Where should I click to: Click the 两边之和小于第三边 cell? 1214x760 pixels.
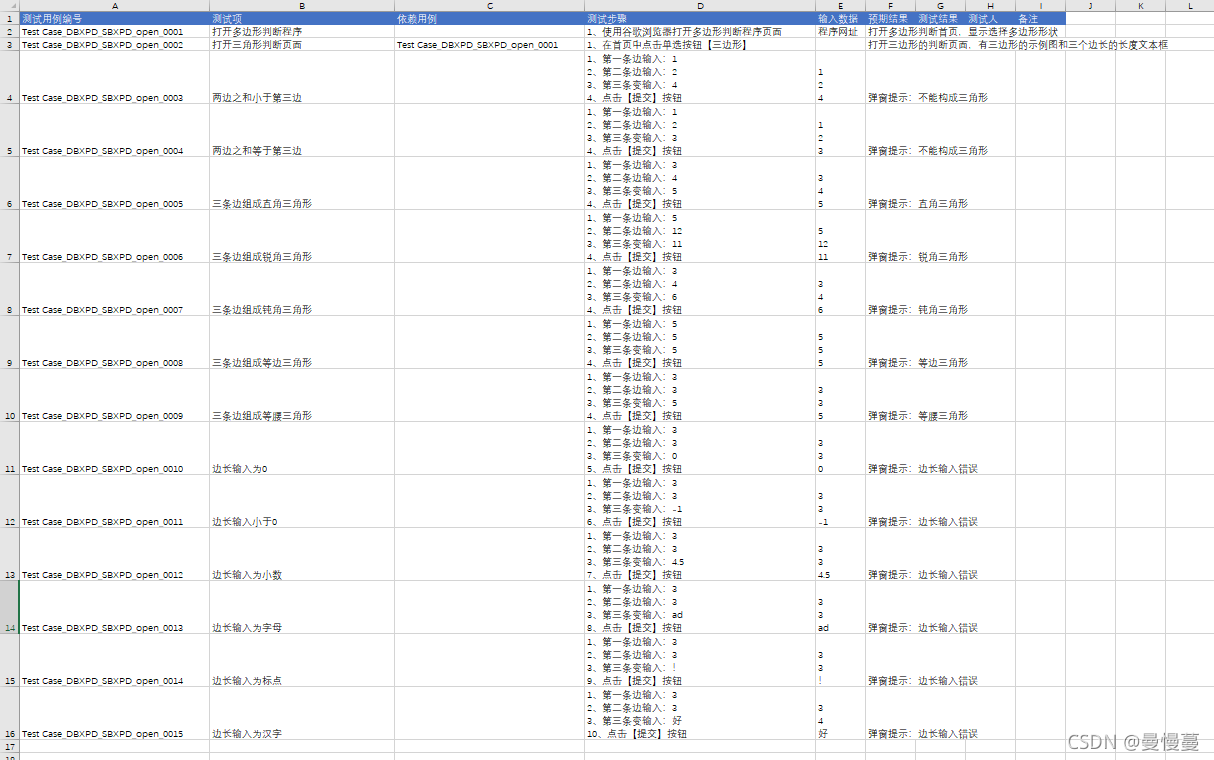302,77
